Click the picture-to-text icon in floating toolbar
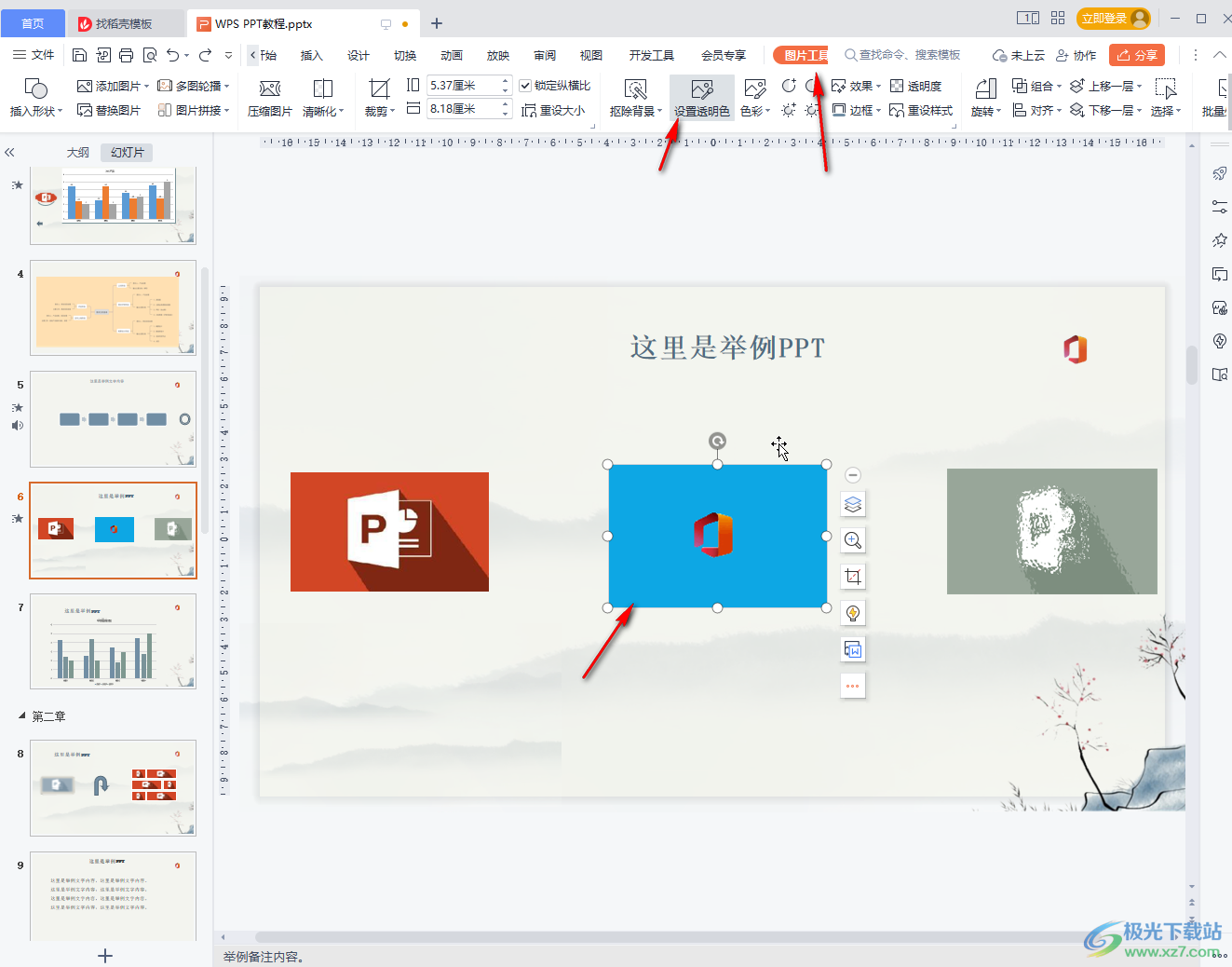 click(853, 649)
